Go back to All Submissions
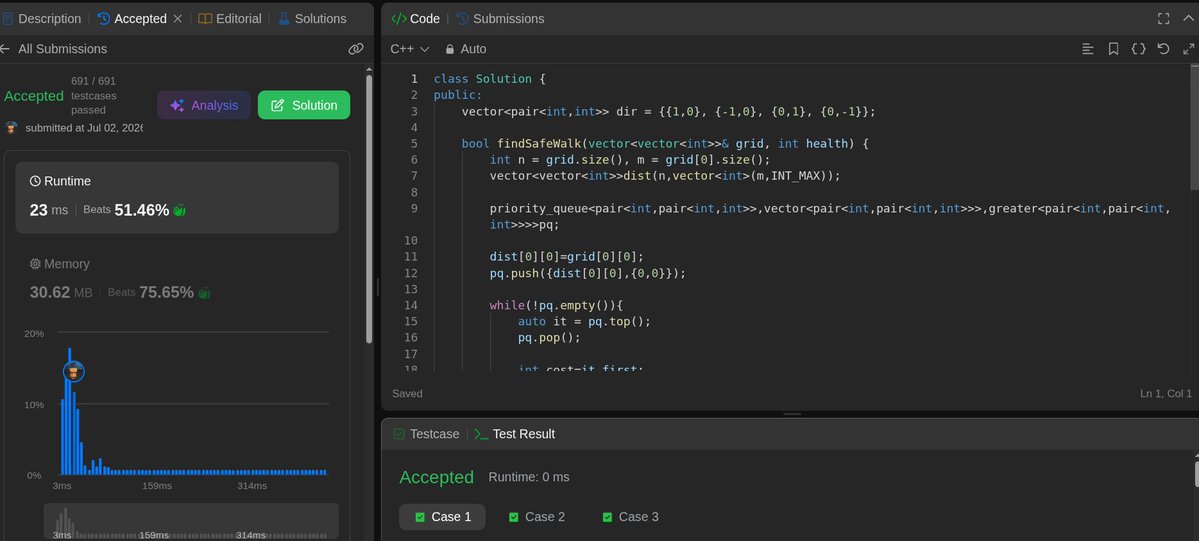The width and height of the screenshot is (1199, 541). click(x=54, y=49)
